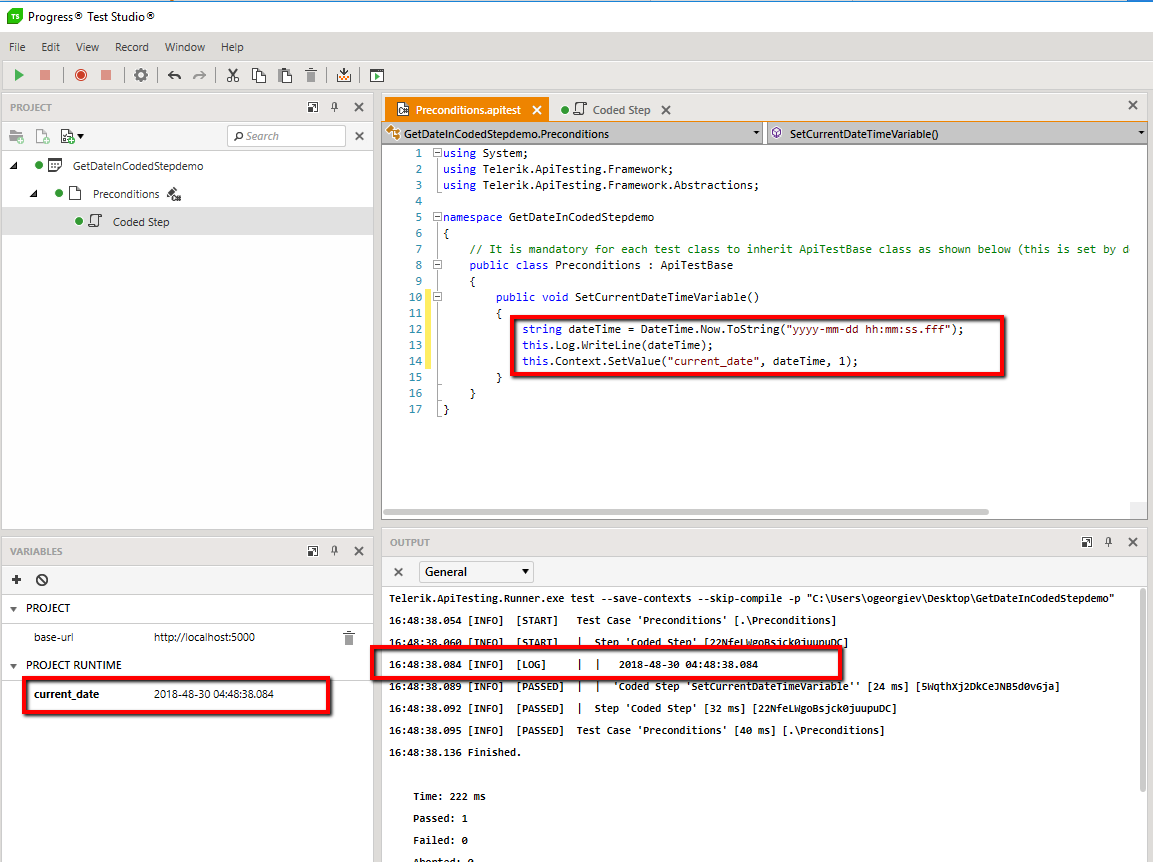Delete the base-url variable with trash icon
The width and height of the screenshot is (1153, 862).
coord(348,637)
